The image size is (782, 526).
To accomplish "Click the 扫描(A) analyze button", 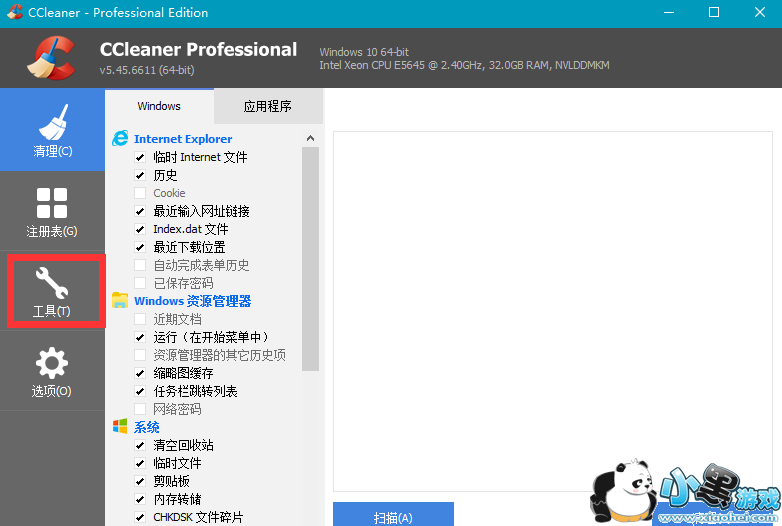I will 393,515.
